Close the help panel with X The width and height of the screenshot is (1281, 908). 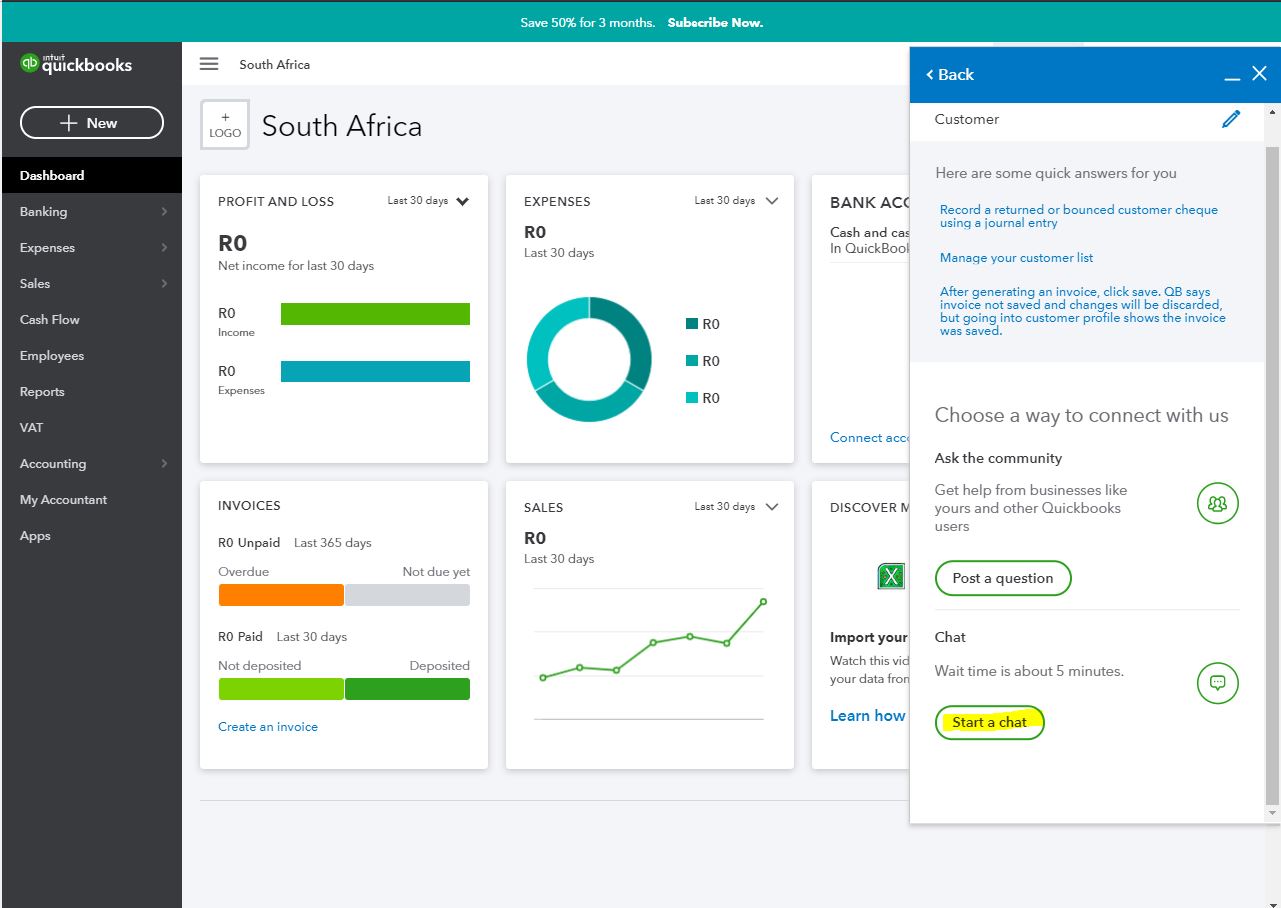(x=1260, y=74)
